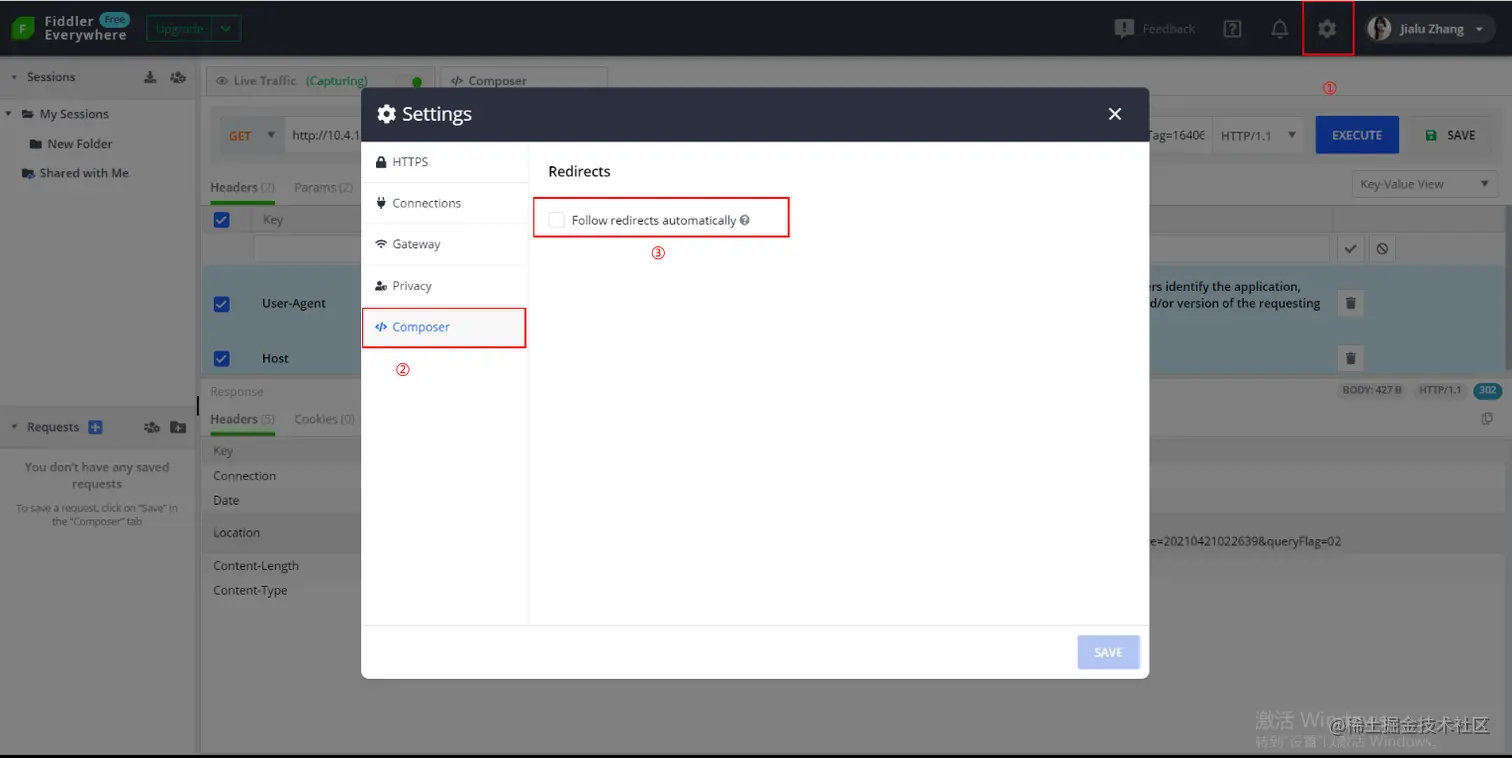
Task: Click the new header key input field
Action: pyautogui.click(x=307, y=249)
